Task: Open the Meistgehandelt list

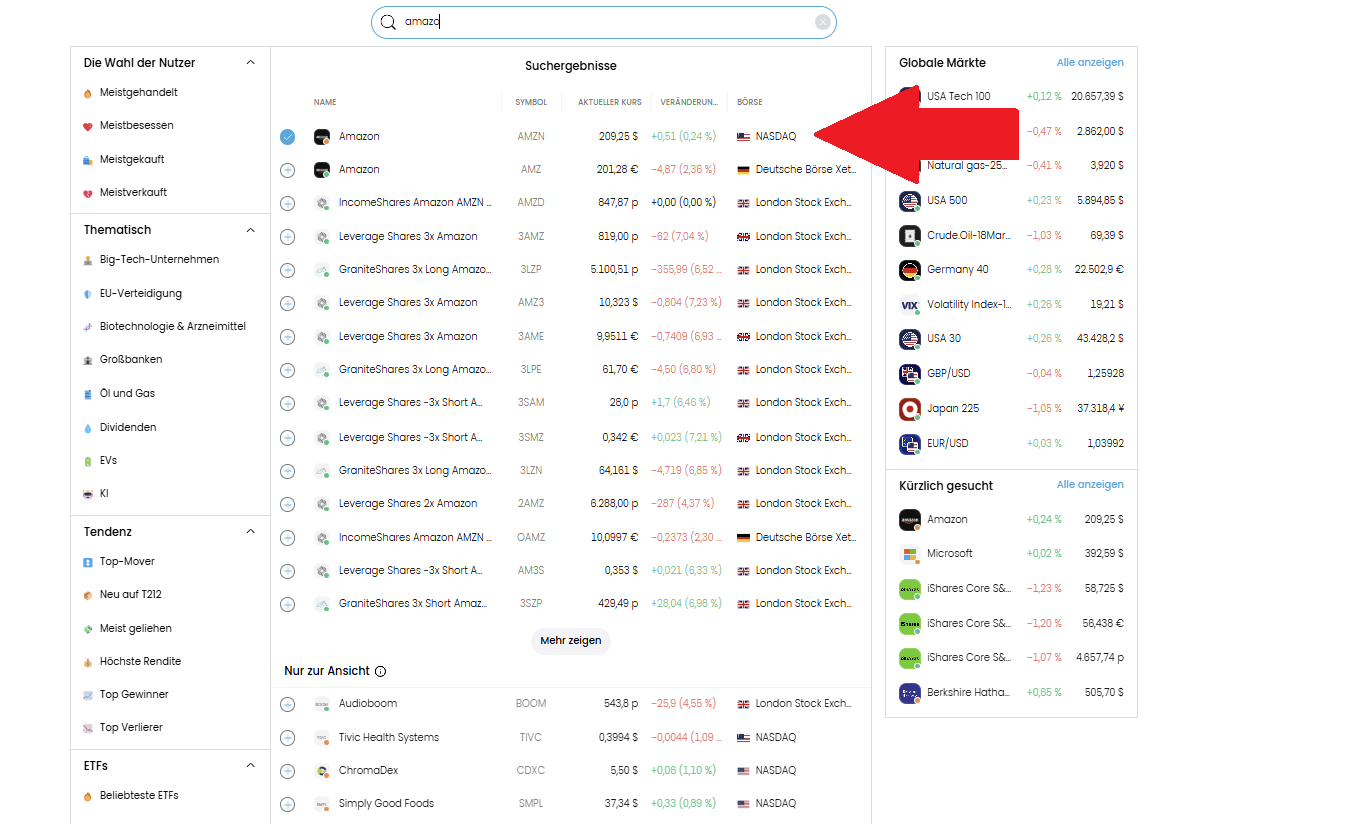Action: pos(138,93)
